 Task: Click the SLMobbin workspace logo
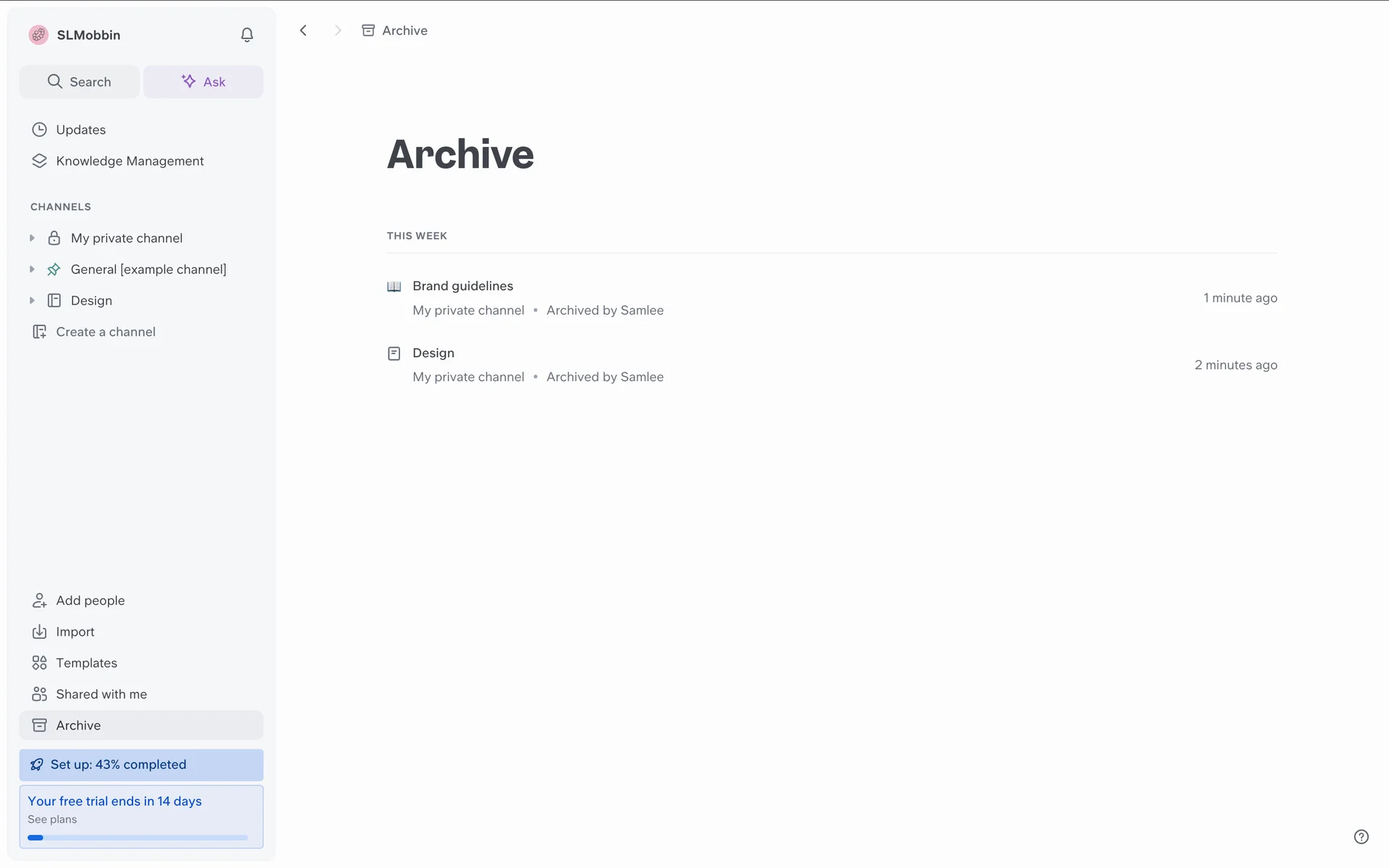[x=38, y=35]
